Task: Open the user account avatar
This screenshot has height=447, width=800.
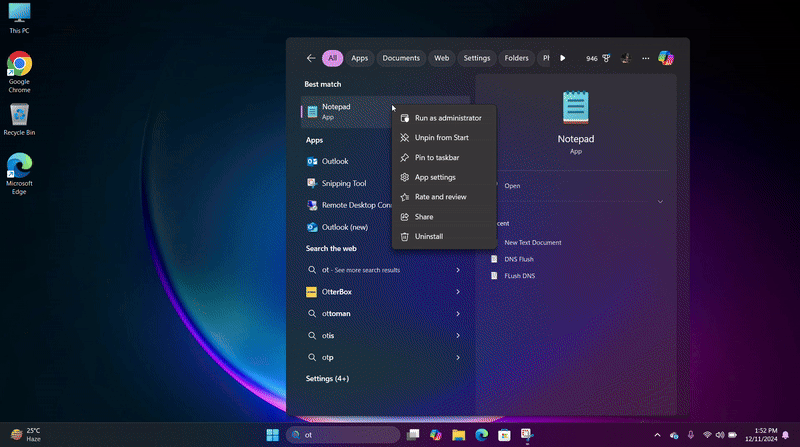Action: [x=626, y=58]
